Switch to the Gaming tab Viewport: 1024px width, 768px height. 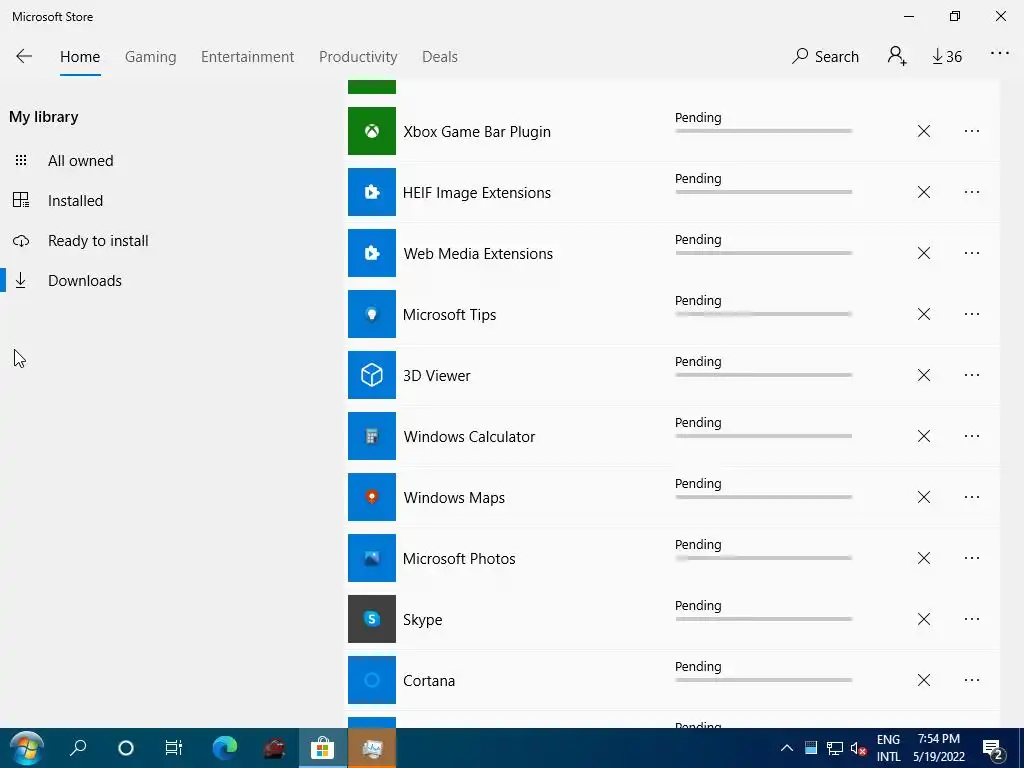click(x=151, y=57)
